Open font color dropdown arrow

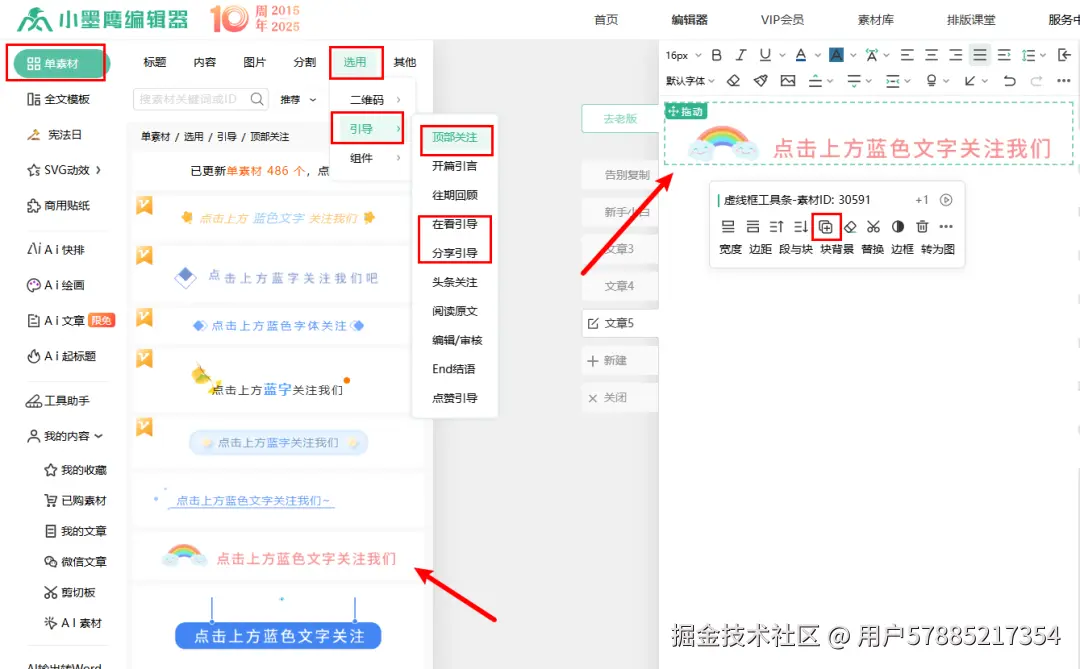[818, 55]
